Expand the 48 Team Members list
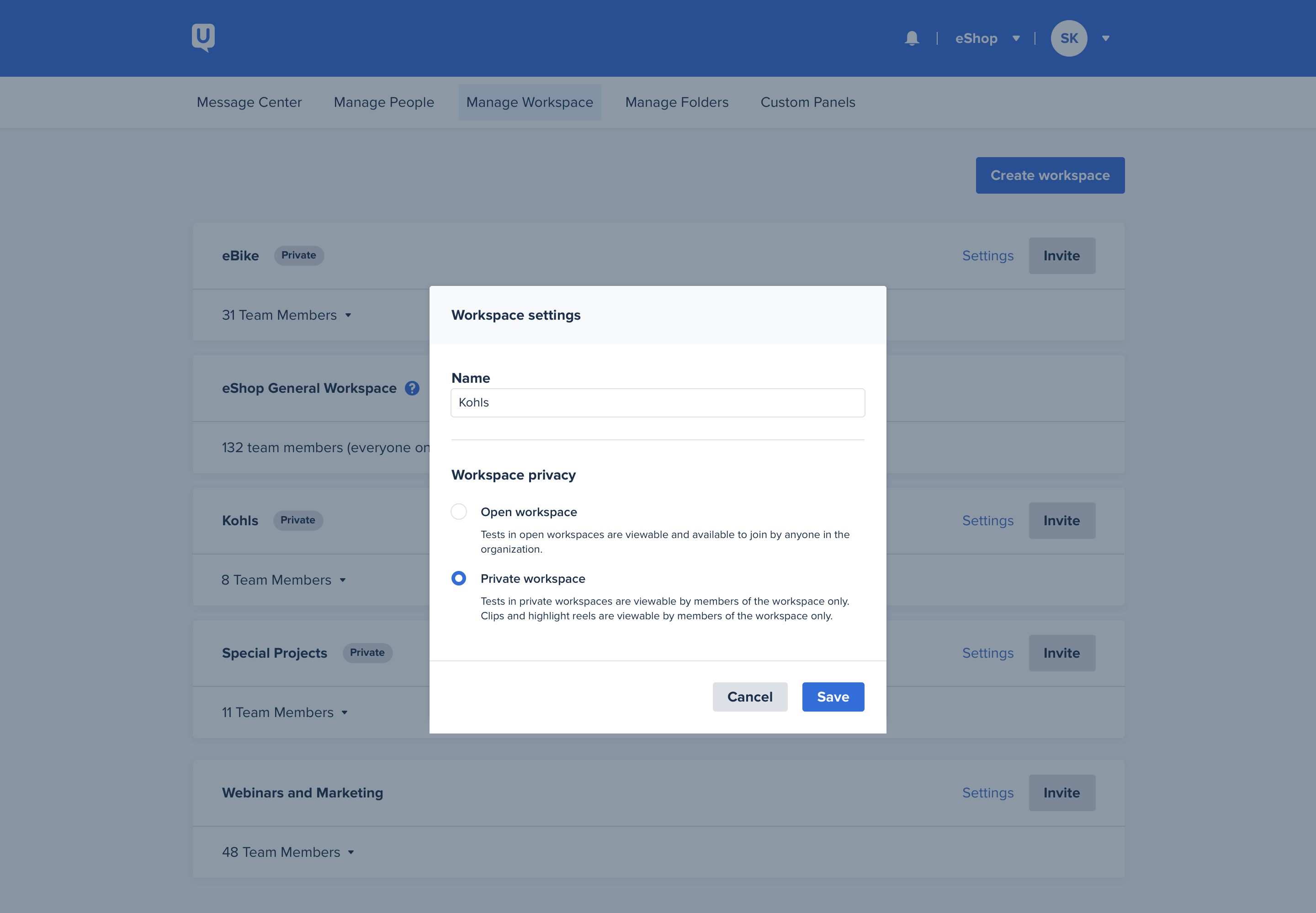The width and height of the screenshot is (1316, 913). pos(288,852)
